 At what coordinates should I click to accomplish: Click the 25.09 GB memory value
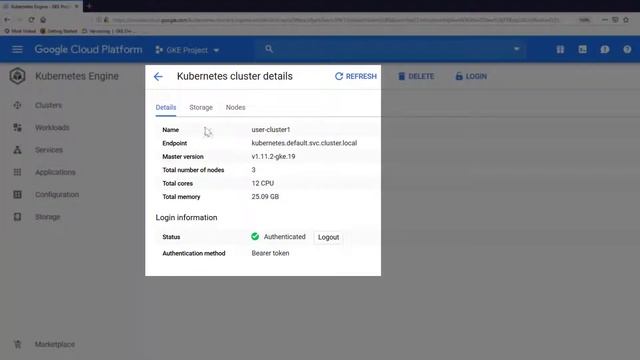(x=265, y=197)
